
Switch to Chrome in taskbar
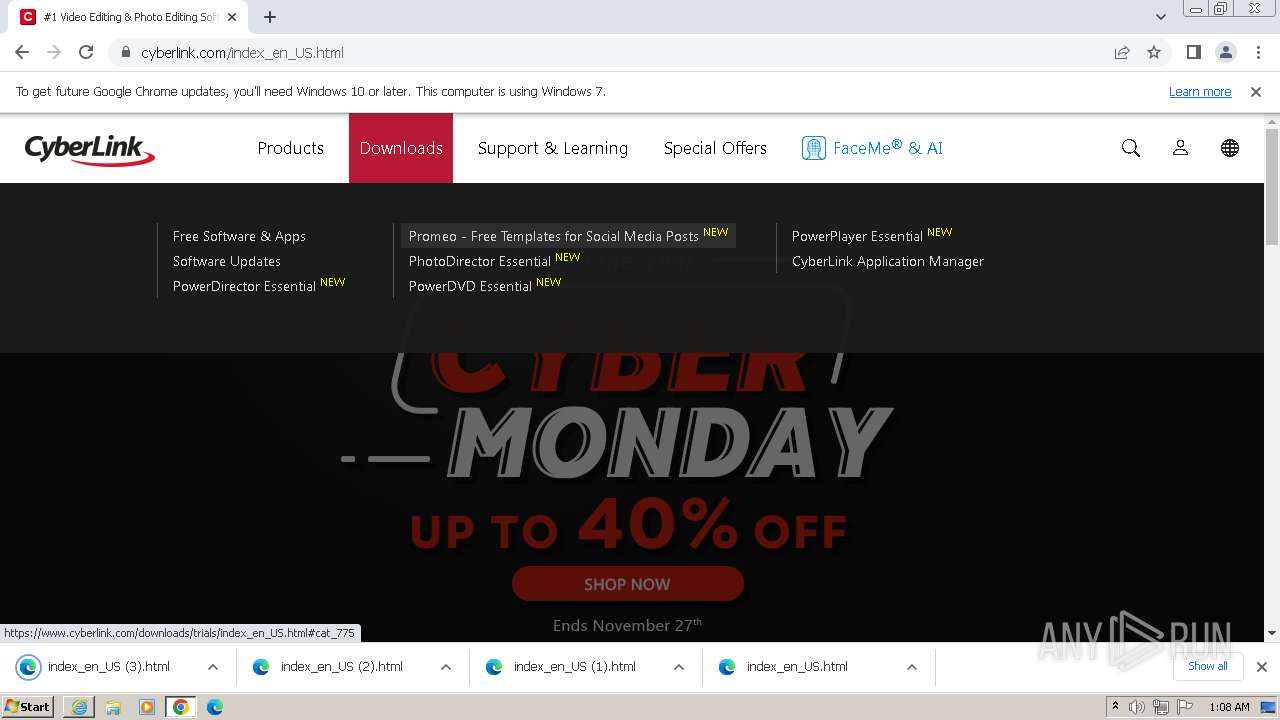[x=181, y=707]
